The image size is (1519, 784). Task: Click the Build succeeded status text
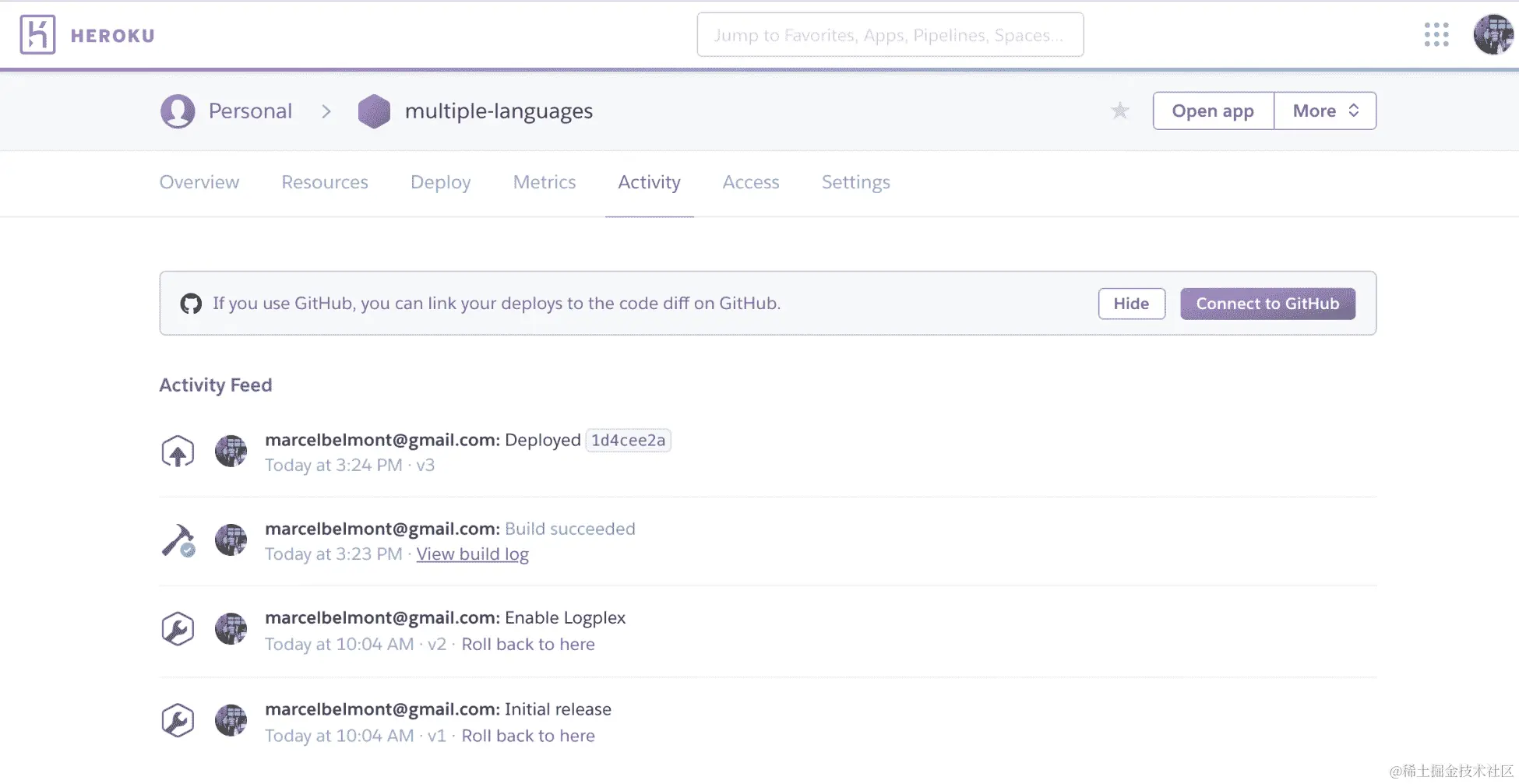tap(570, 529)
